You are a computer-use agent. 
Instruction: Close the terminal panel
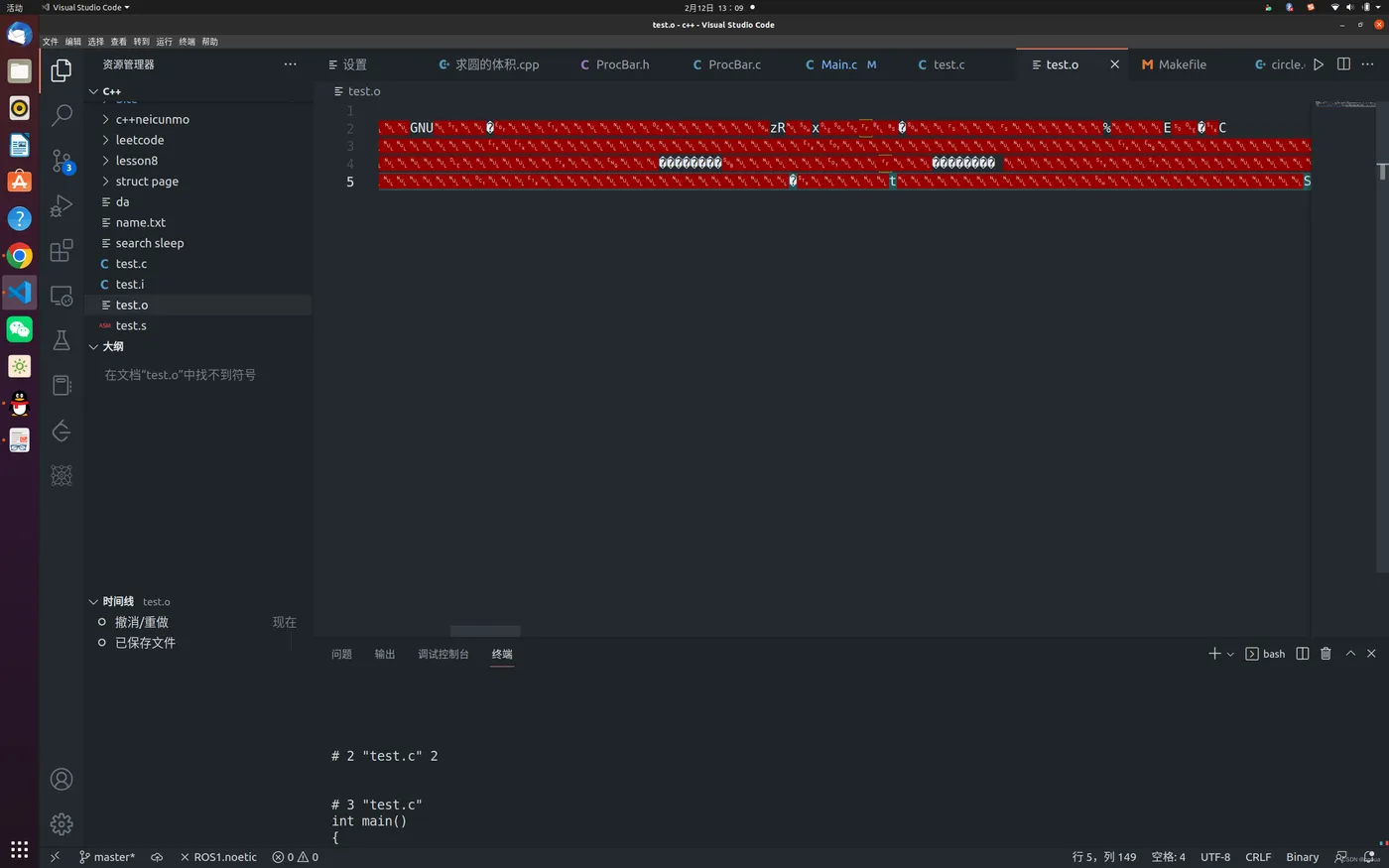coord(1371,654)
